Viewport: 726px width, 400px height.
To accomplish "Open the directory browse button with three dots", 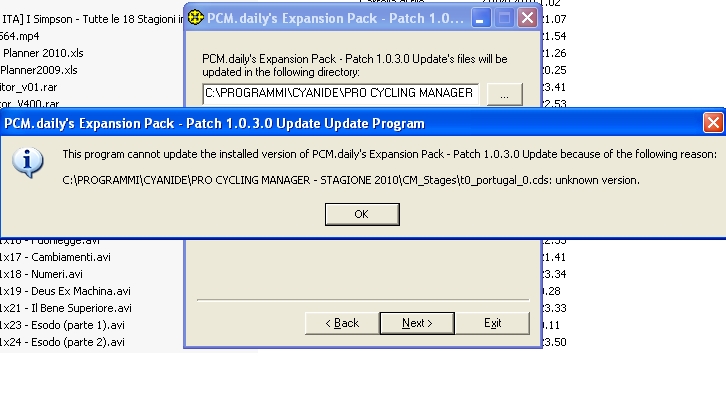I will [505, 93].
